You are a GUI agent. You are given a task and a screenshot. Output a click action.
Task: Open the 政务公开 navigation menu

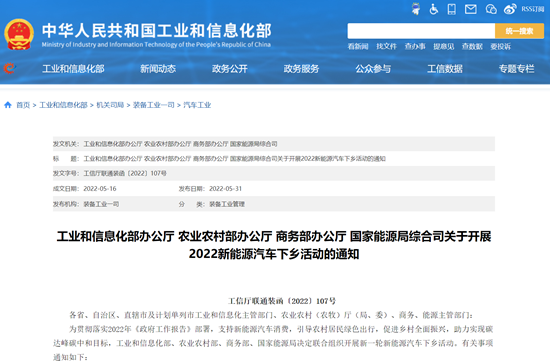230,69
